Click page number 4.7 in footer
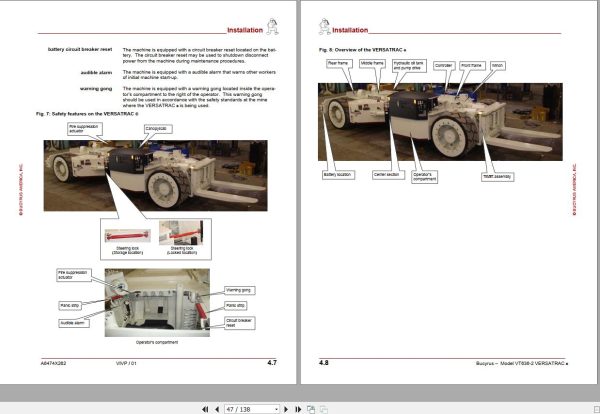This screenshot has width=600, height=414. [x=272, y=363]
